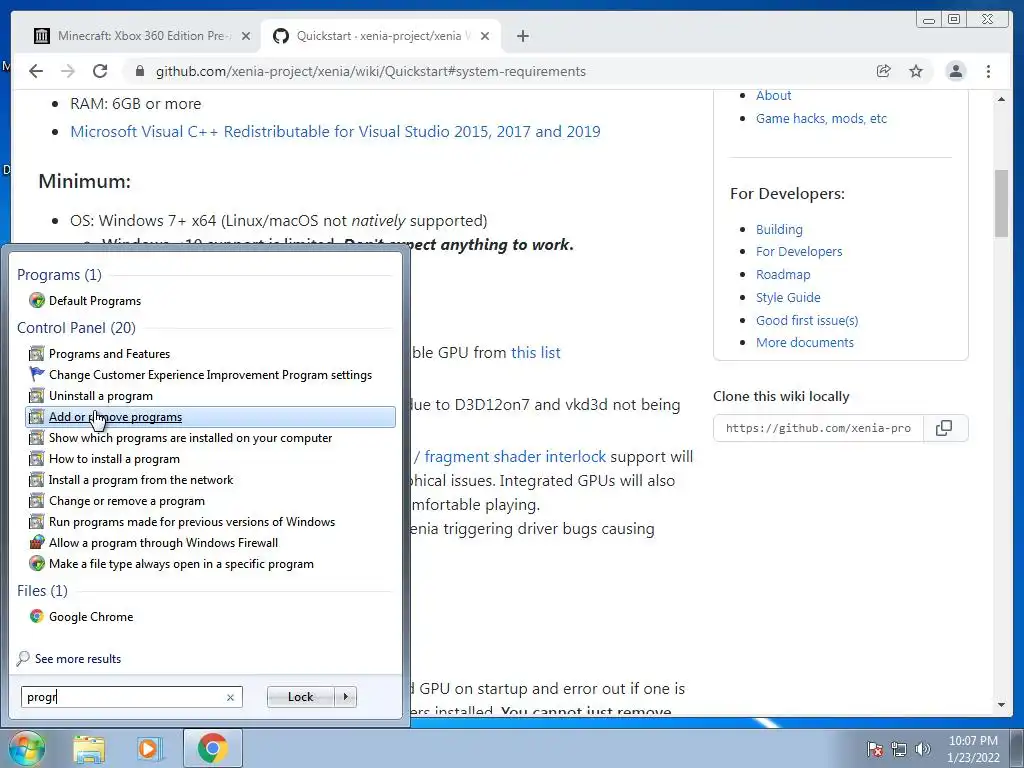This screenshot has height=768, width=1024.
Task: Go back with browser back arrow
Action: tap(36, 71)
